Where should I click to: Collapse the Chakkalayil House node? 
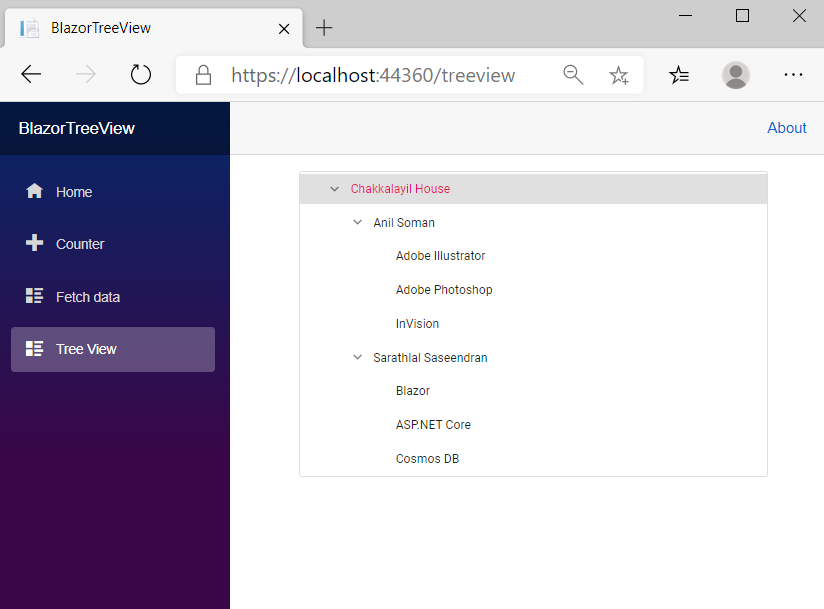334,188
